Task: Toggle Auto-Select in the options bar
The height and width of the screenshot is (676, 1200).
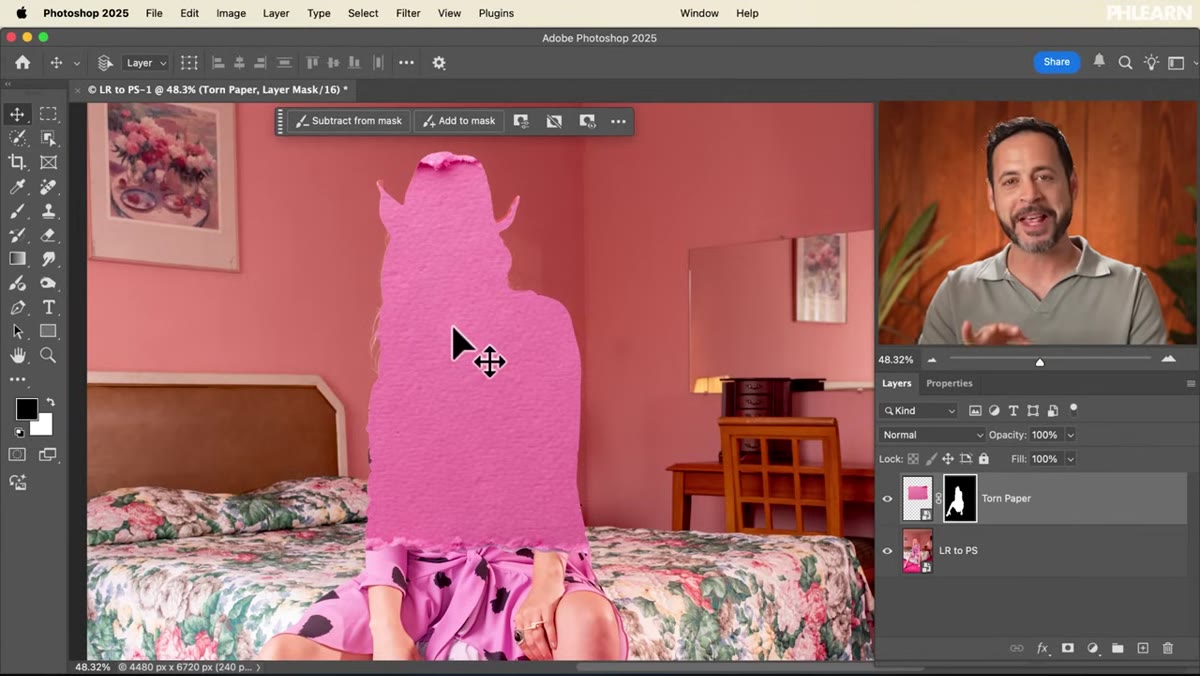Action: (105, 62)
